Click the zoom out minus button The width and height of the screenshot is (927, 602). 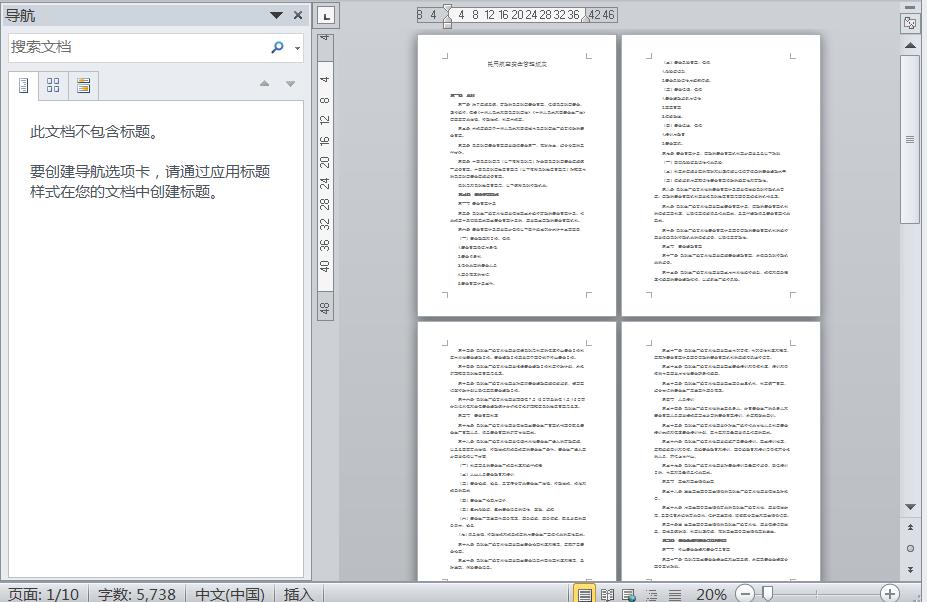(x=745, y=594)
